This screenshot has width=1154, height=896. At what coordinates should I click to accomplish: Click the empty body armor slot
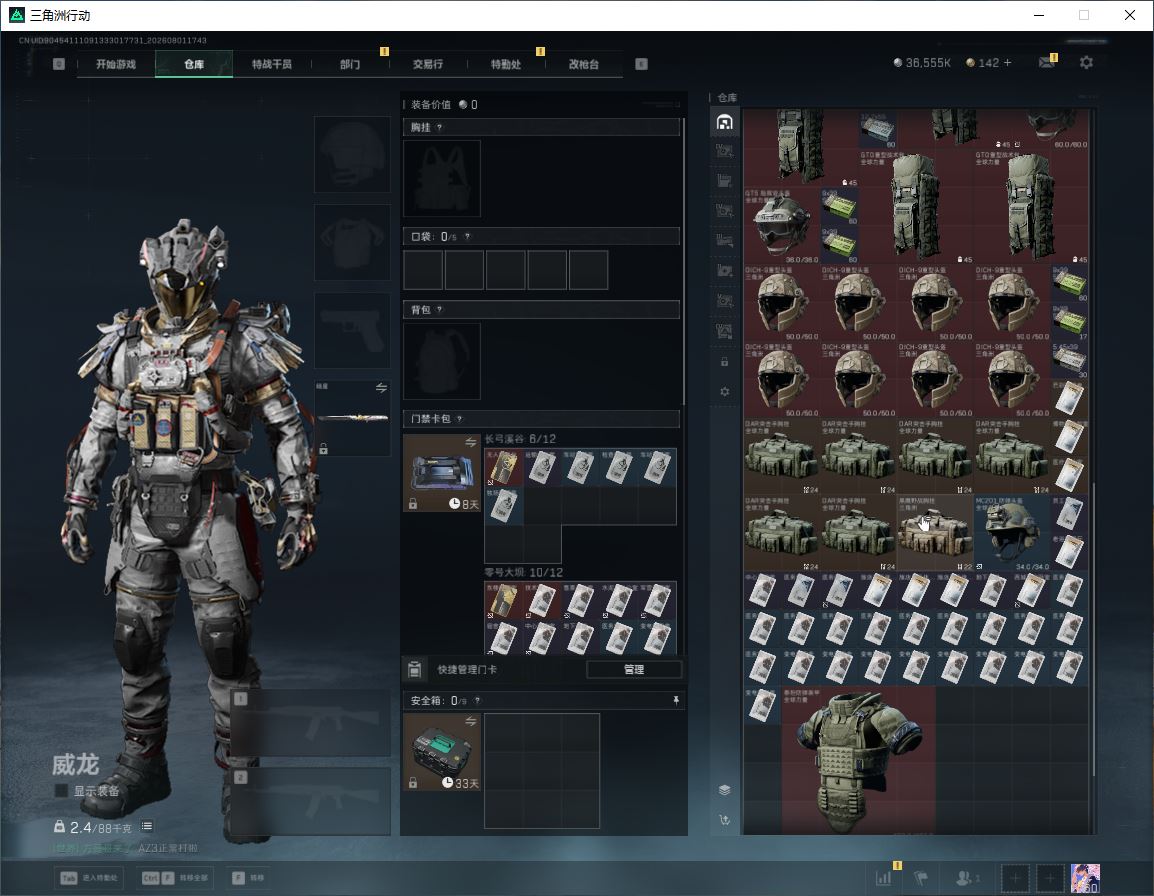point(353,242)
